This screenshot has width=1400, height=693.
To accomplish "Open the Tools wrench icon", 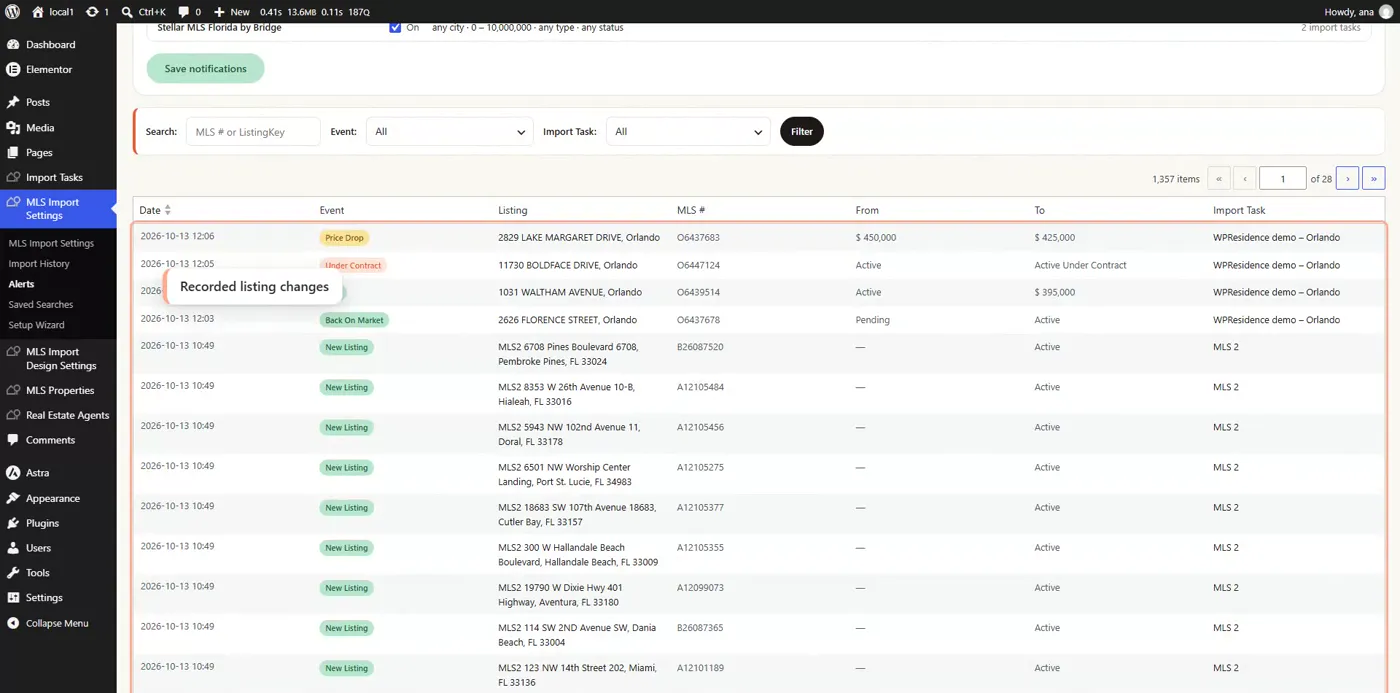I will click(13, 573).
